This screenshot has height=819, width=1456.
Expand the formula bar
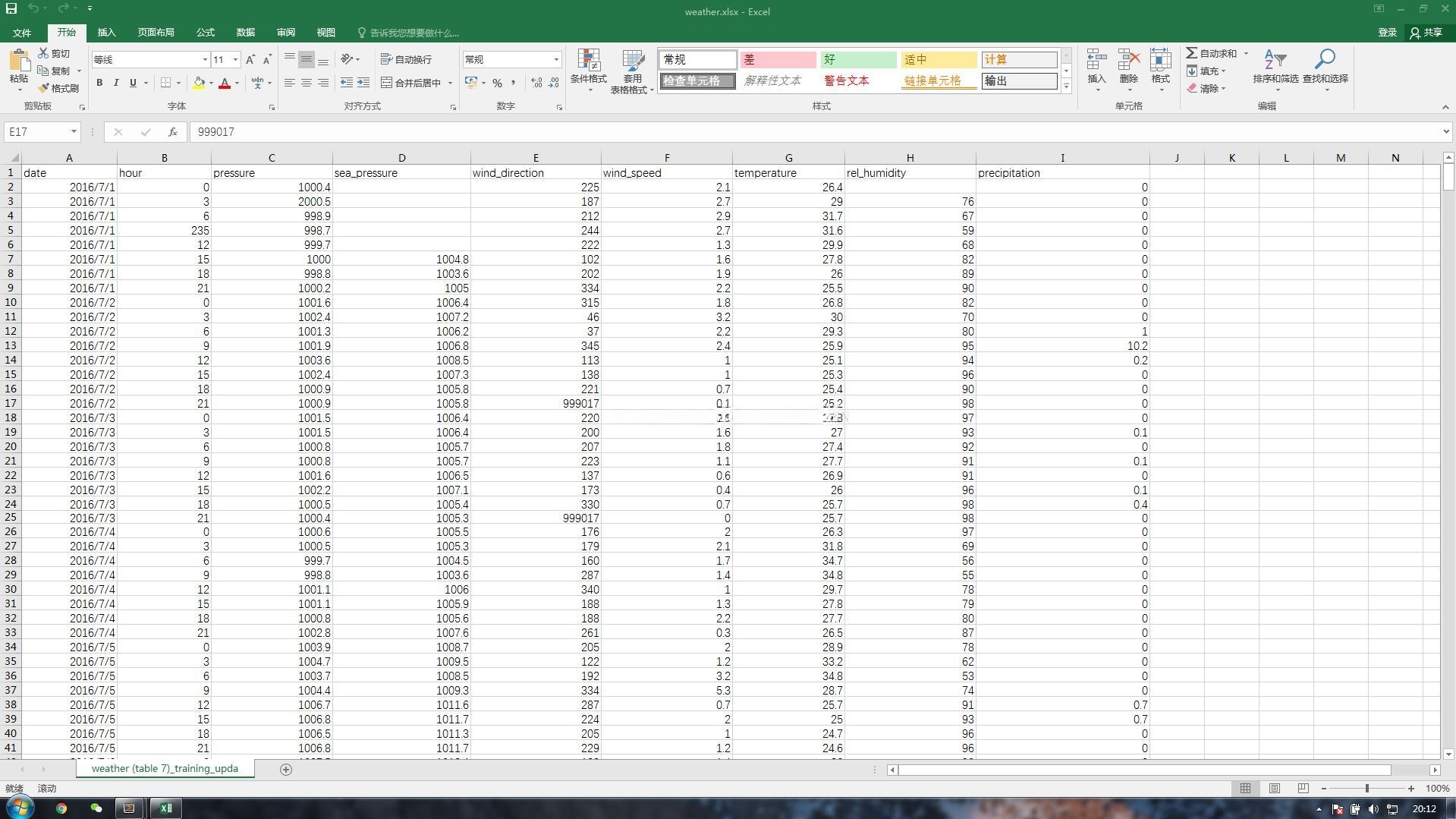coord(1445,132)
